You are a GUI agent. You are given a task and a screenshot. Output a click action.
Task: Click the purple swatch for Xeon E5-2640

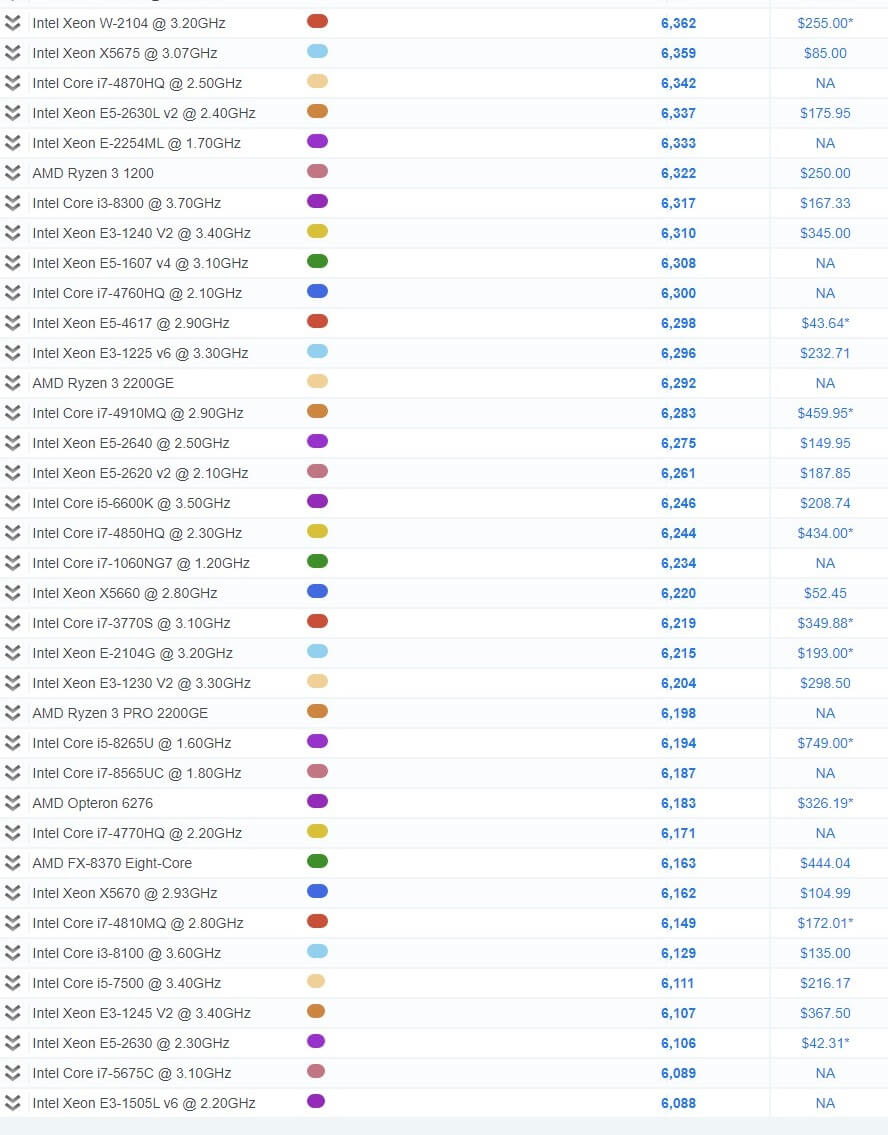[317, 441]
